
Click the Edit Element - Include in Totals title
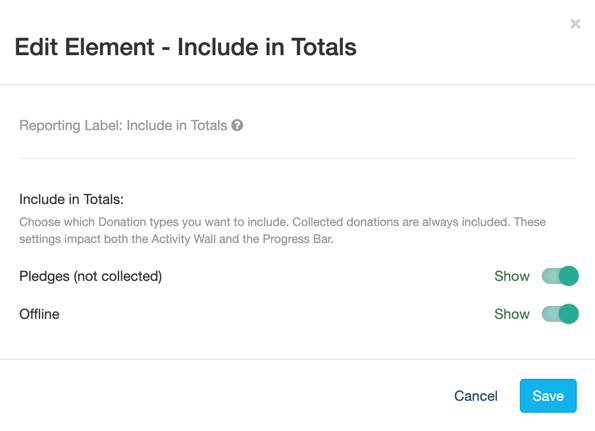[186, 47]
